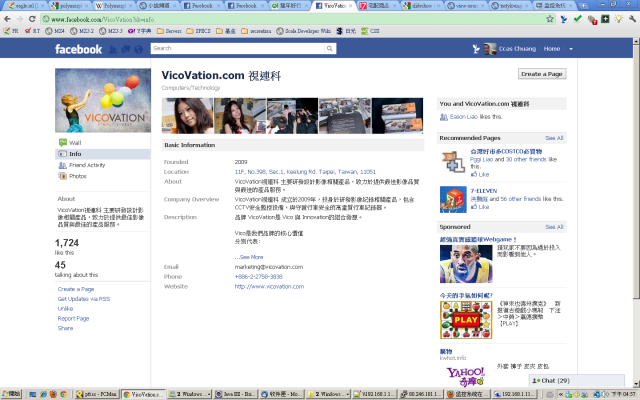Open last photo showing product boxes

397,116
